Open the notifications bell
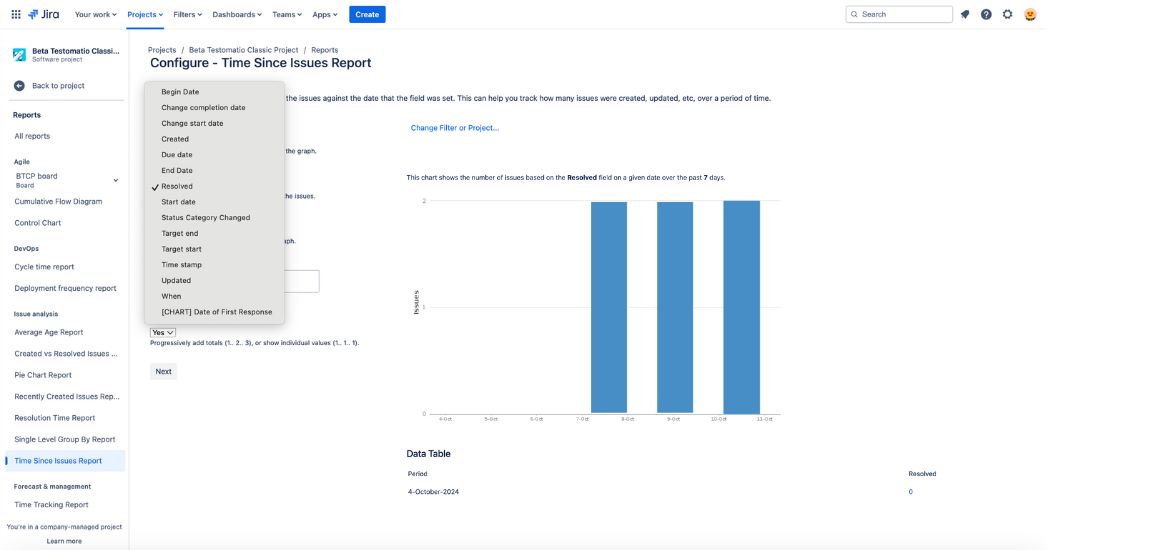1150x550 pixels. pyautogui.click(x=965, y=14)
